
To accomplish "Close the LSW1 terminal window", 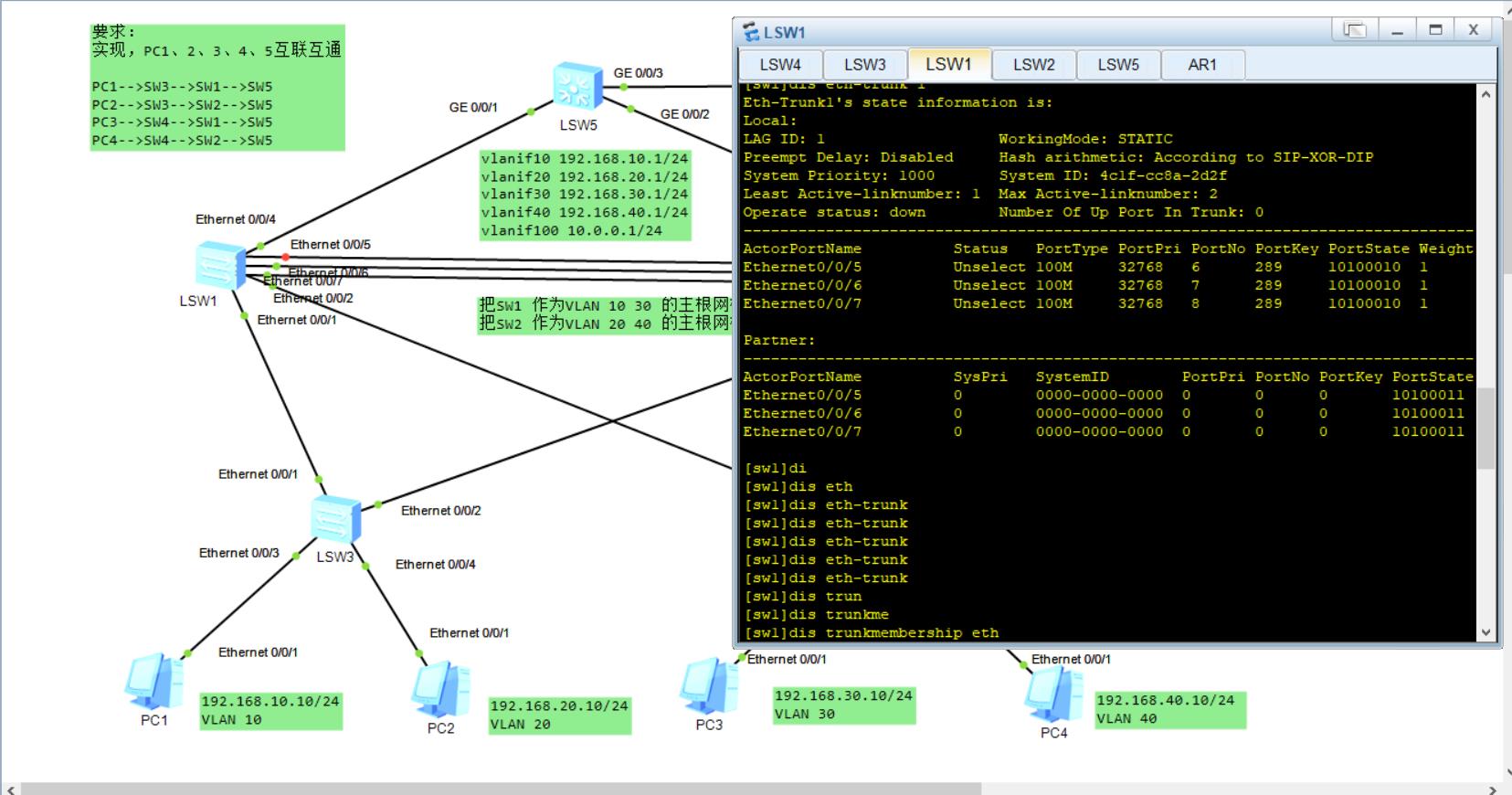I will click(x=1474, y=30).
